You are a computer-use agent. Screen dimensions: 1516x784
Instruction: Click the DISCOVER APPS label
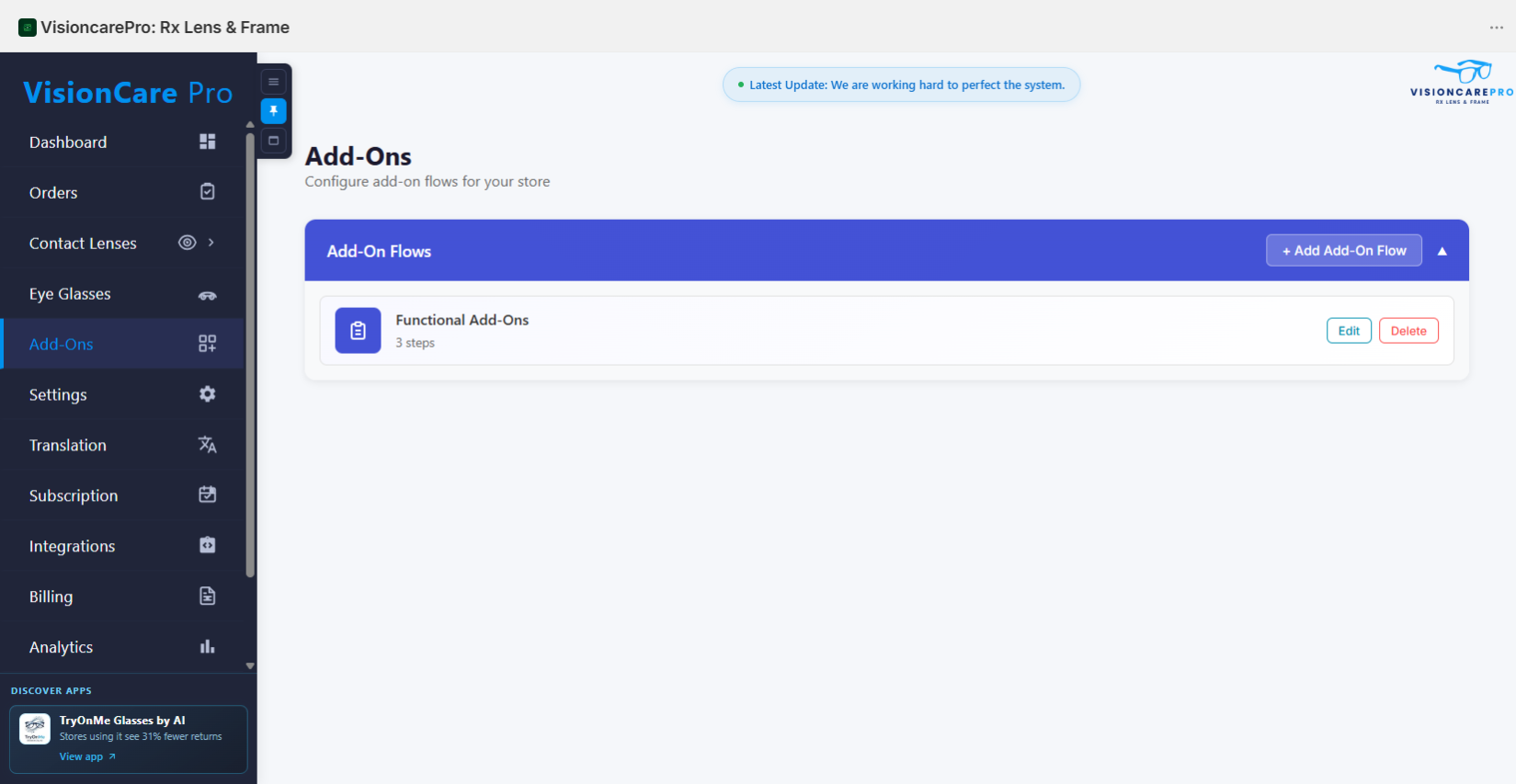click(x=51, y=690)
